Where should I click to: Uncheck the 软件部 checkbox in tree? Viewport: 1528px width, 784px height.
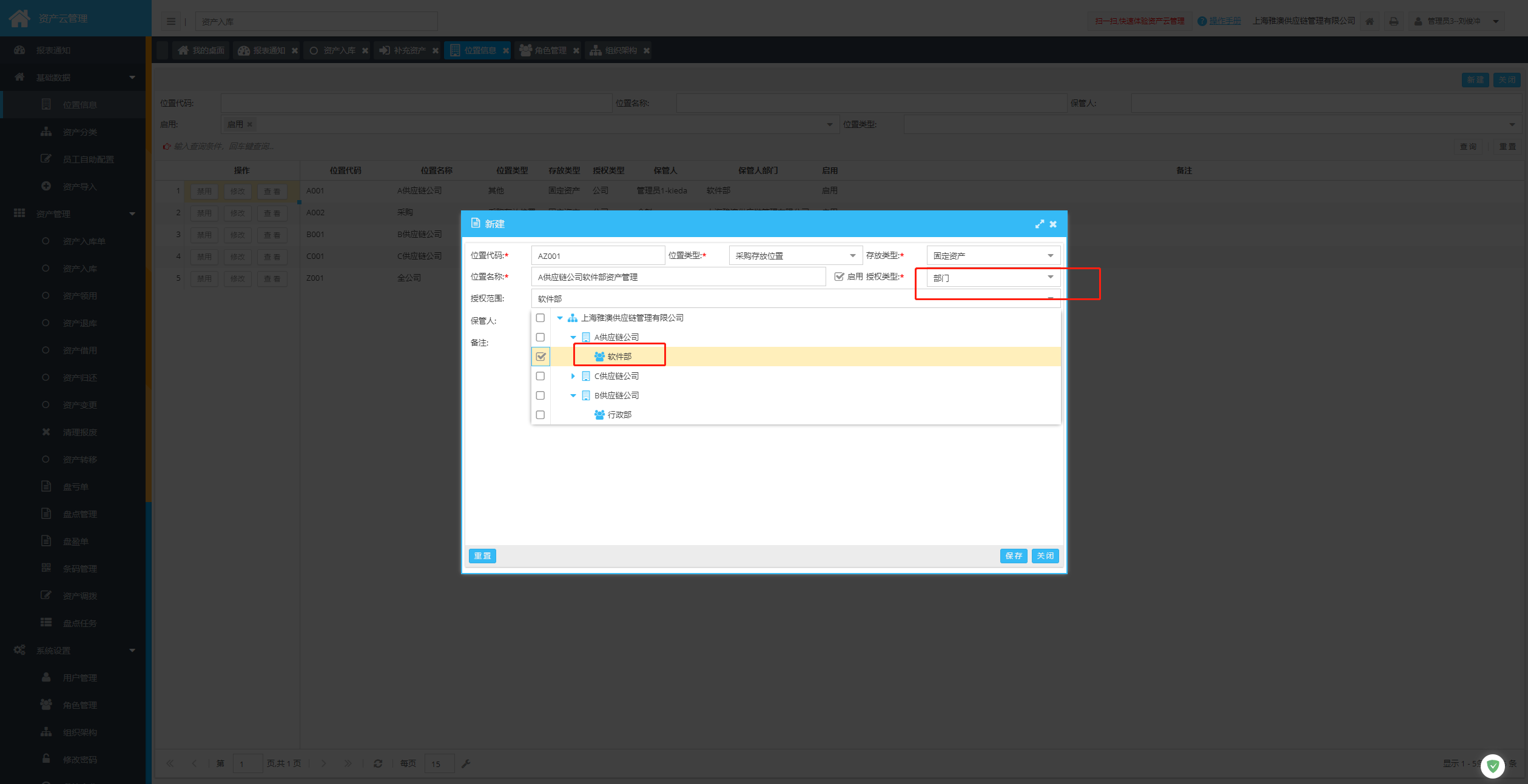click(x=540, y=357)
